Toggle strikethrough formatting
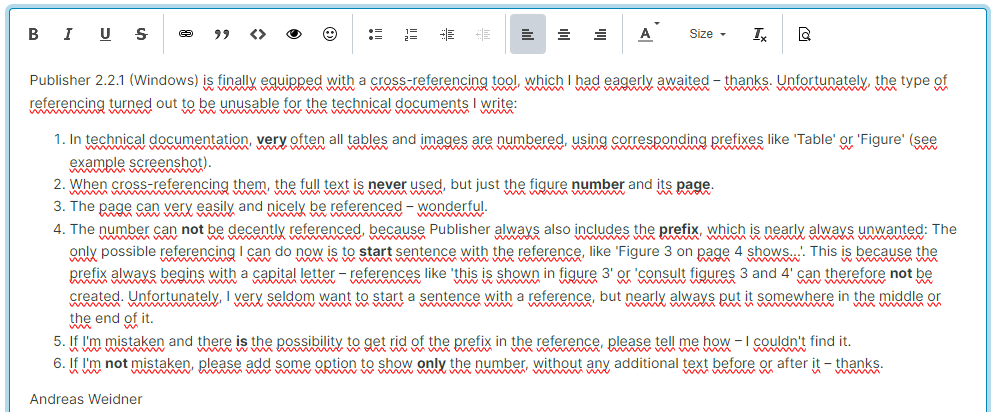Image resolution: width=994 pixels, height=412 pixels. (141, 34)
